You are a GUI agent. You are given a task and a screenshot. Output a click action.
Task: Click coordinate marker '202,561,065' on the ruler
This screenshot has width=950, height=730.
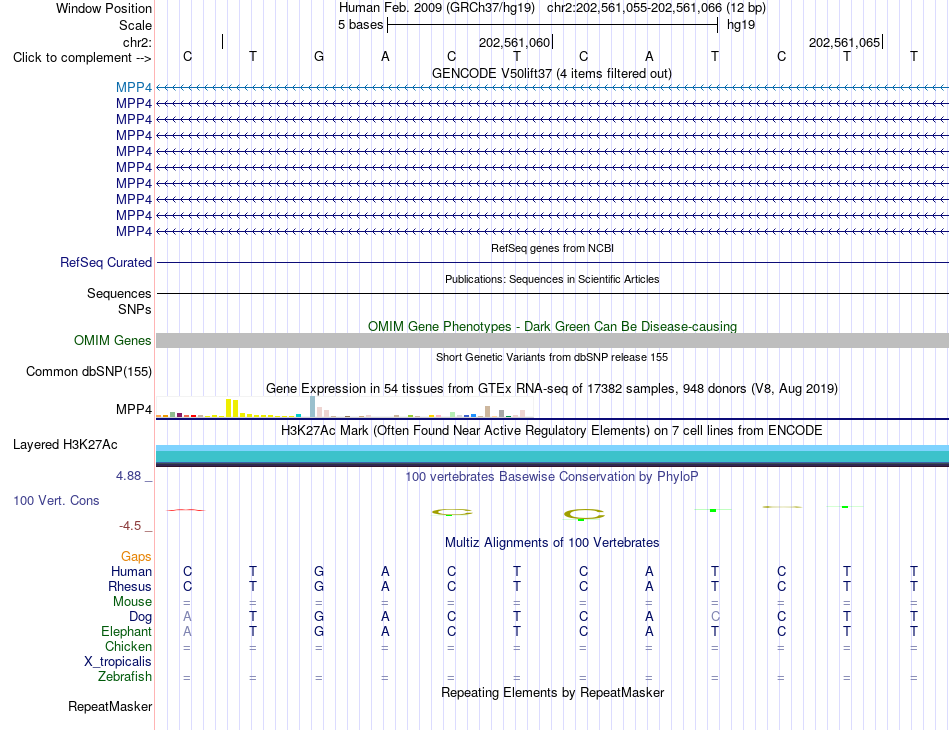(845, 42)
